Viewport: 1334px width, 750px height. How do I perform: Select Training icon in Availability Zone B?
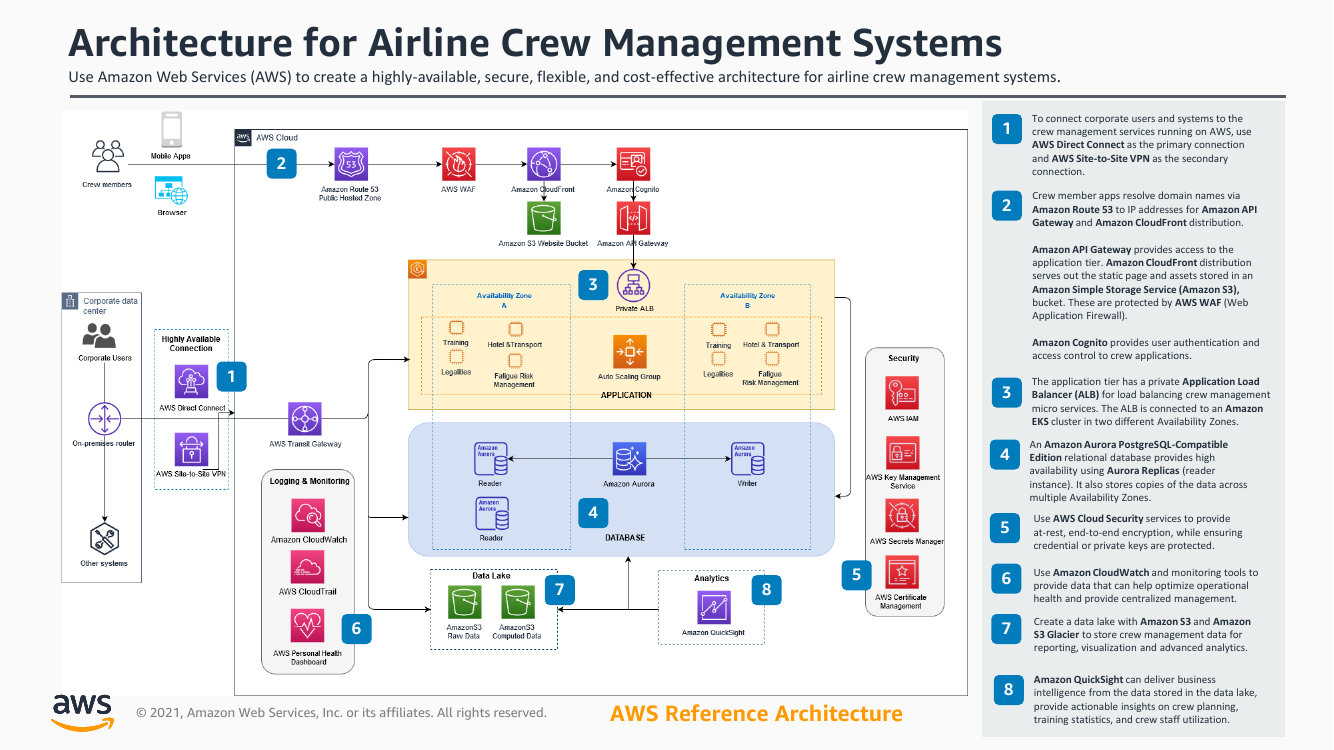[x=717, y=328]
